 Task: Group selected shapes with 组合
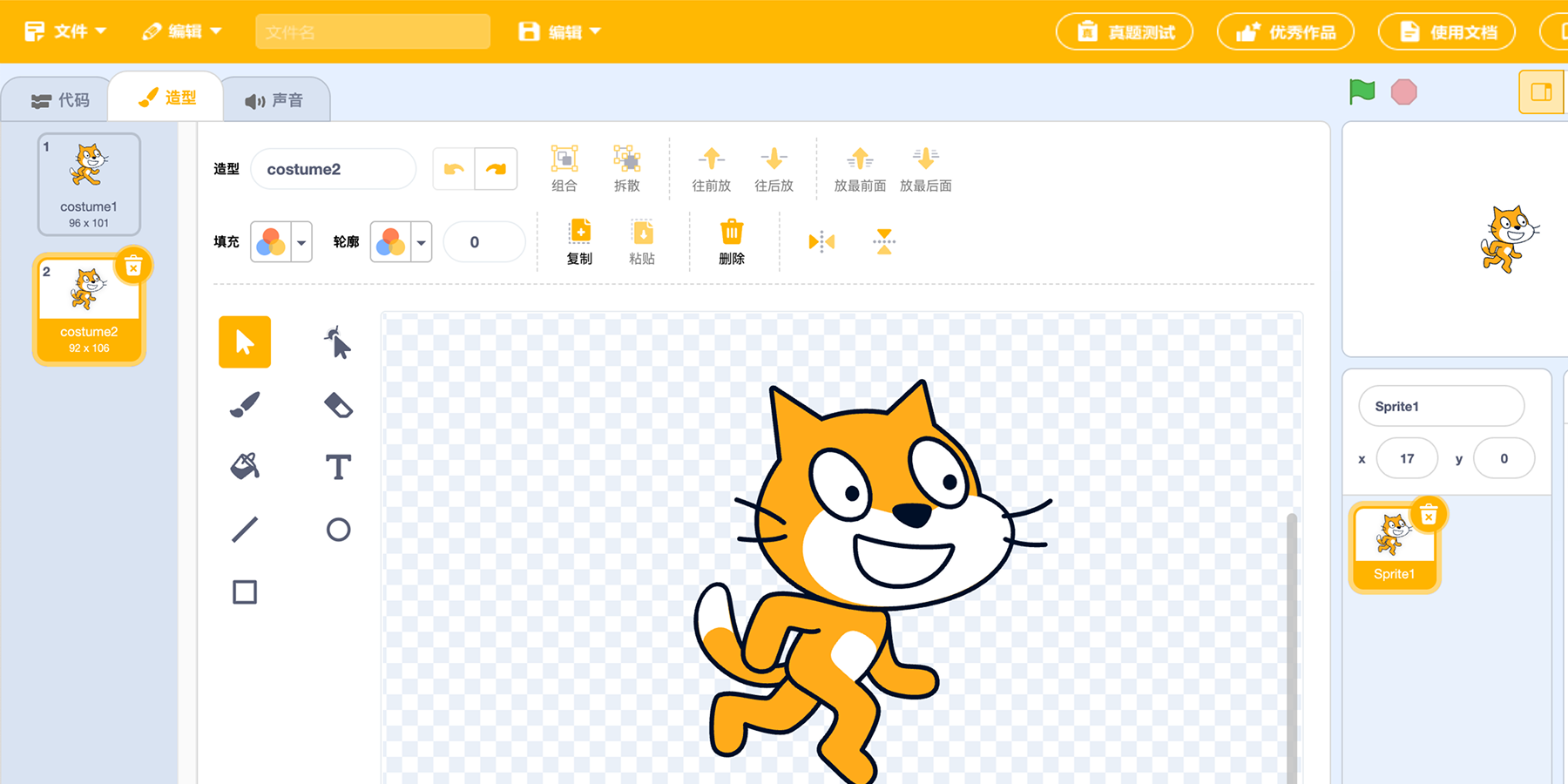(x=564, y=168)
